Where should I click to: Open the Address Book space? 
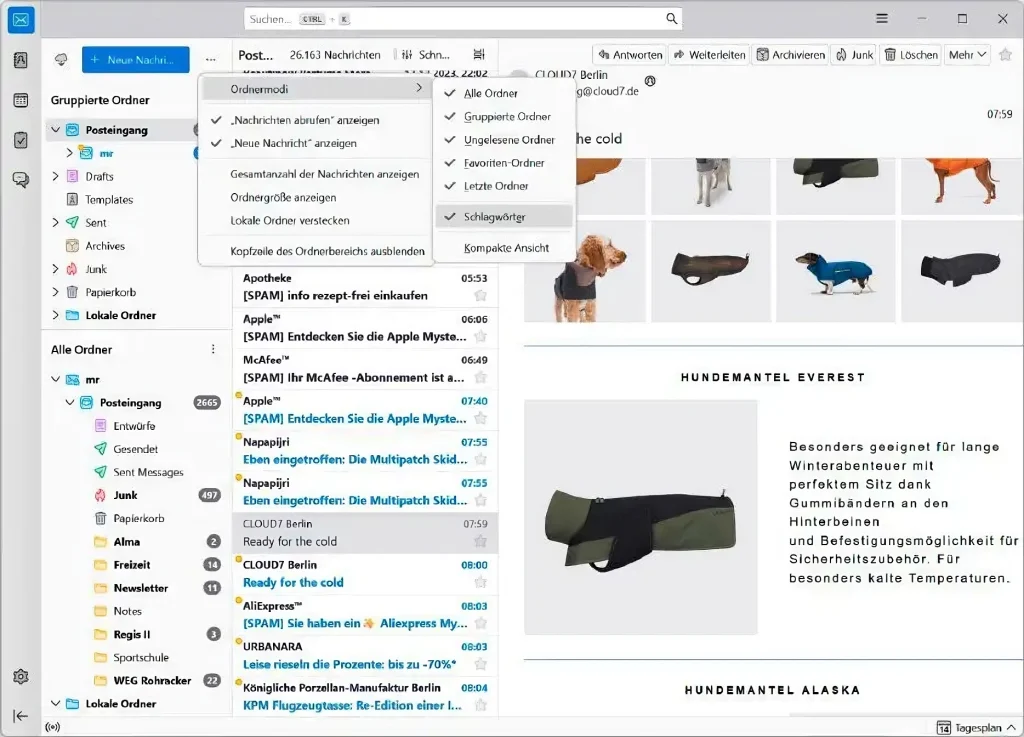click(x=20, y=62)
